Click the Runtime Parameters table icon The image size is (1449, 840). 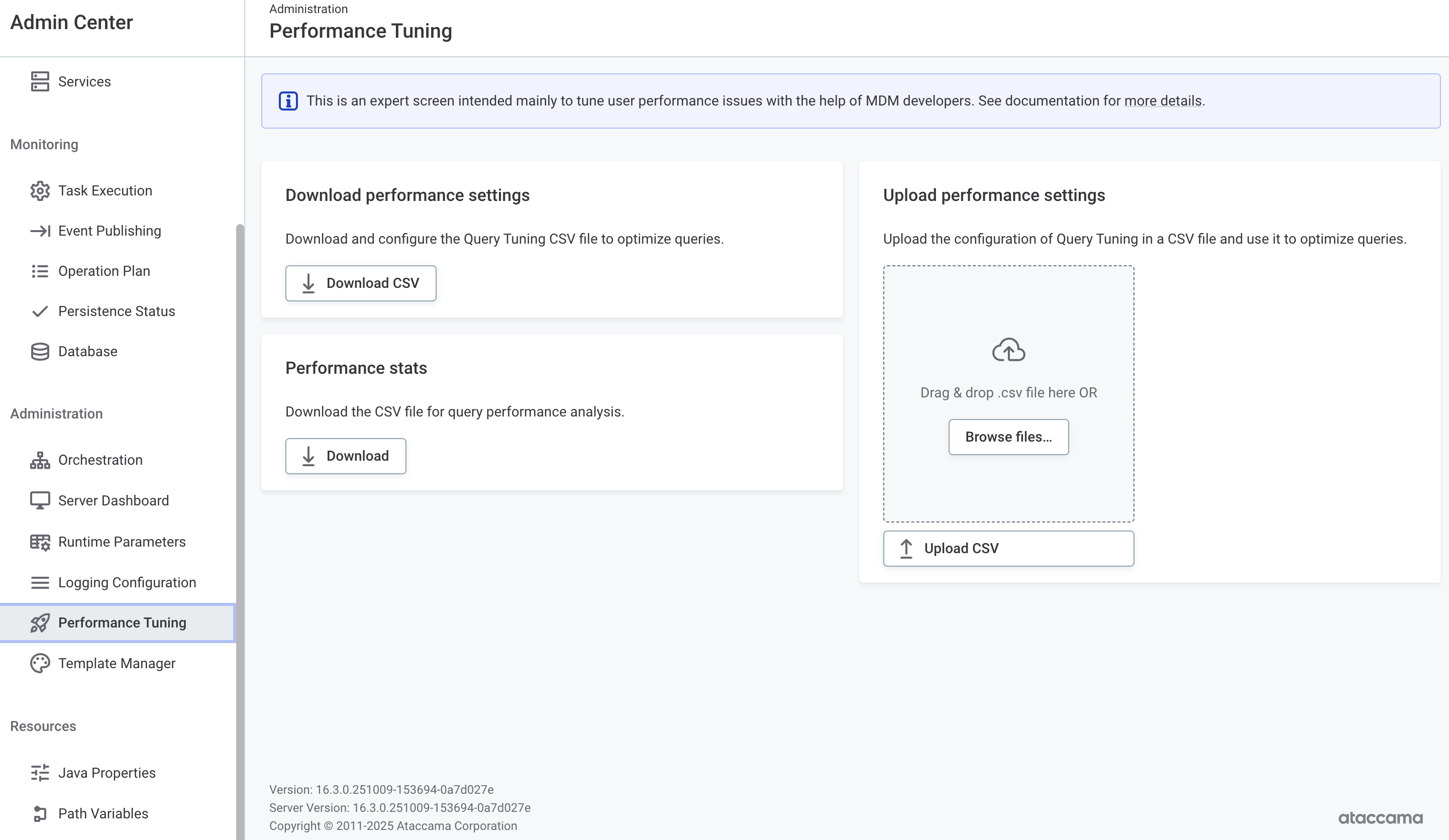point(40,542)
